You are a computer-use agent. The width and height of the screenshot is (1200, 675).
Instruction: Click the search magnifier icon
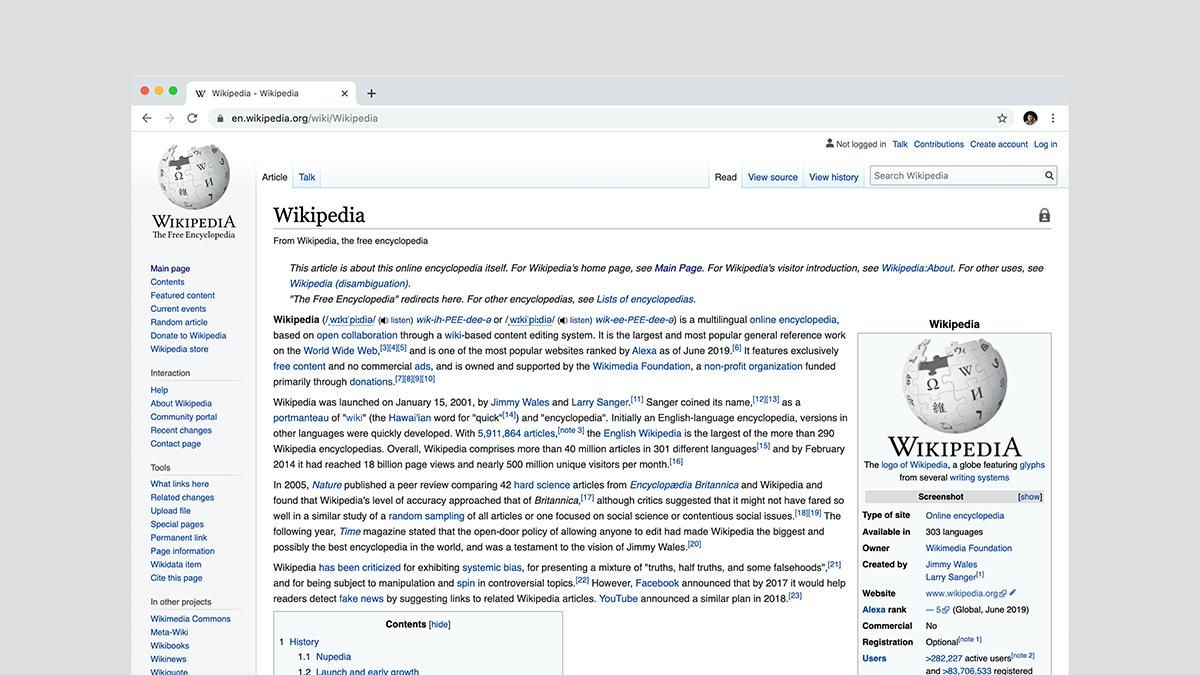click(1049, 176)
